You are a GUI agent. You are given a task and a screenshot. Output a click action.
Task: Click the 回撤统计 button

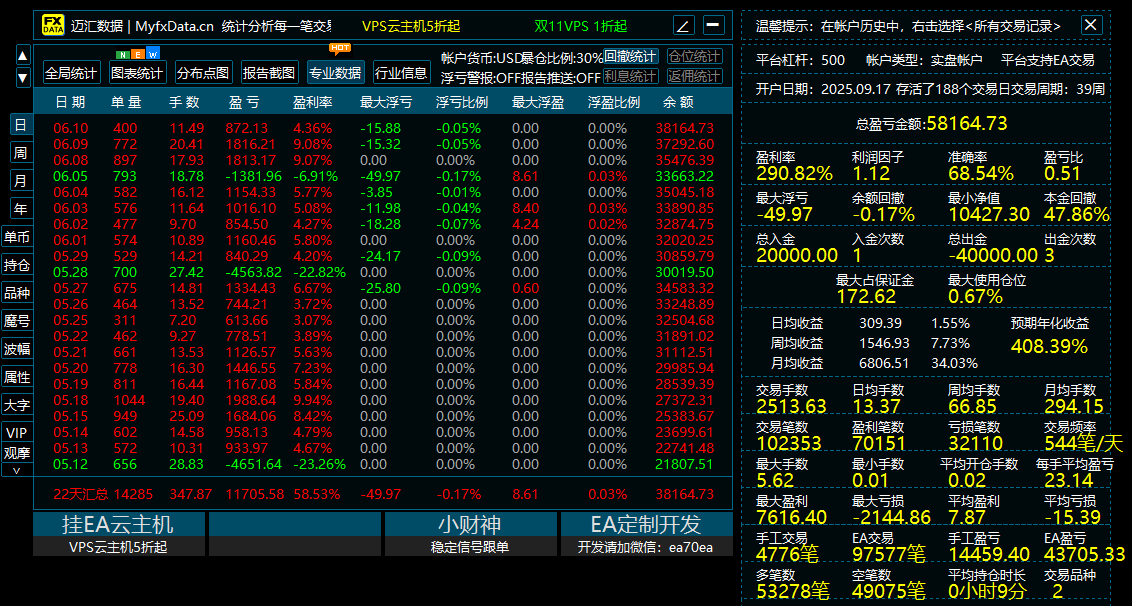click(x=630, y=56)
